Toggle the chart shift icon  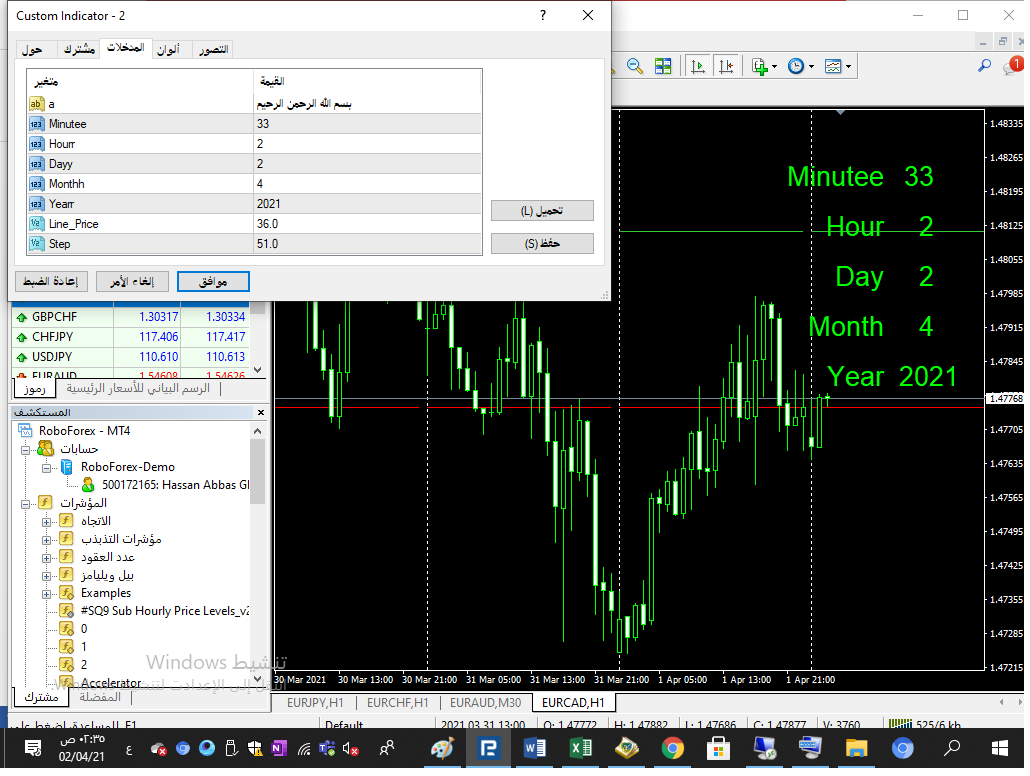coord(724,66)
